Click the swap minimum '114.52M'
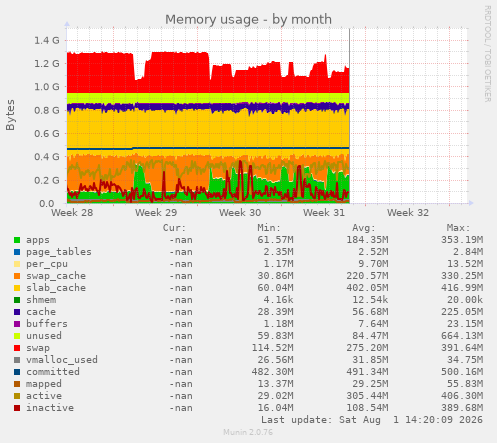 273,348
